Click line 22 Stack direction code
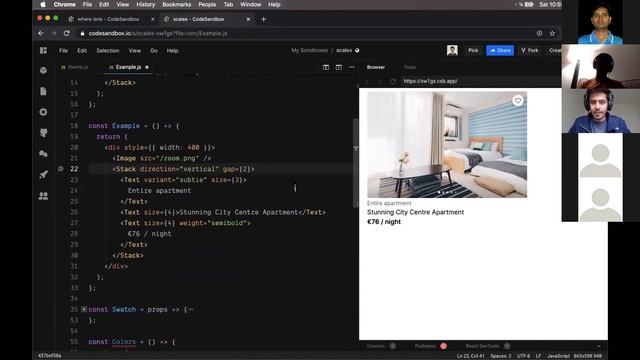The height and width of the screenshot is (360, 640). (x=183, y=169)
